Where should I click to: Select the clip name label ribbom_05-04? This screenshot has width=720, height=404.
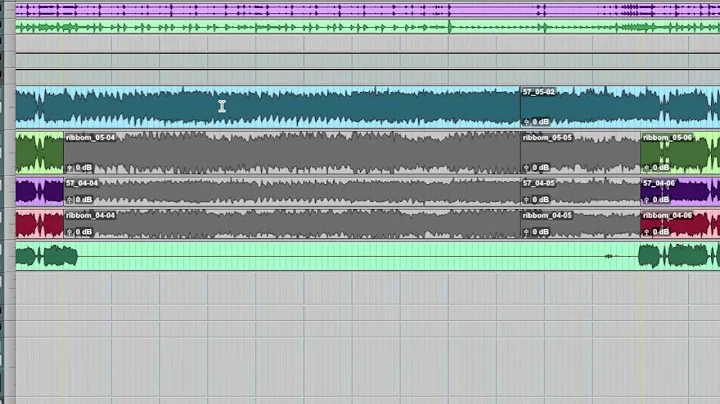(x=90, y=138)
